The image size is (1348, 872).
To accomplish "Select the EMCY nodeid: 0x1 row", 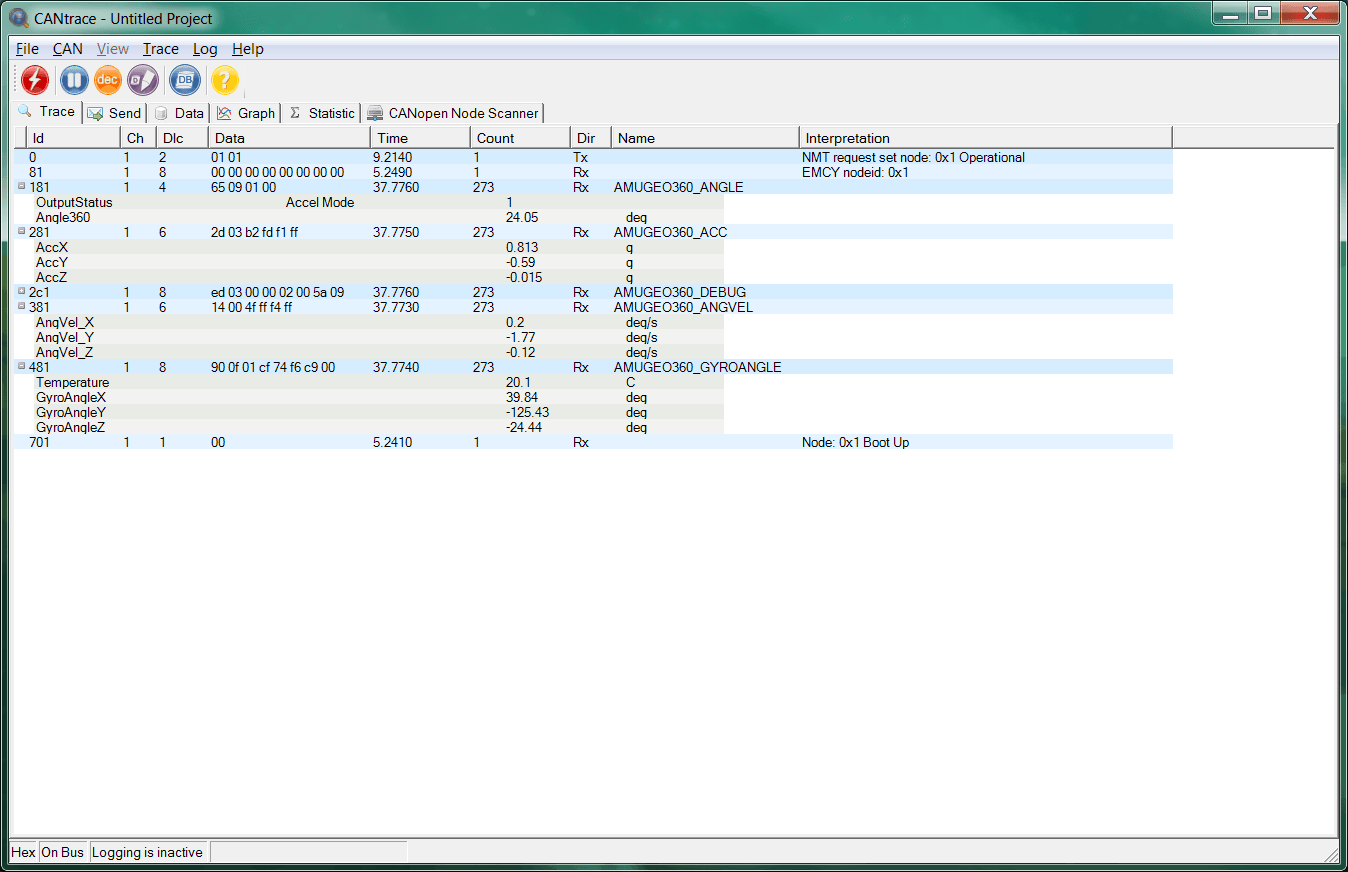I will [x=593, y=172].
